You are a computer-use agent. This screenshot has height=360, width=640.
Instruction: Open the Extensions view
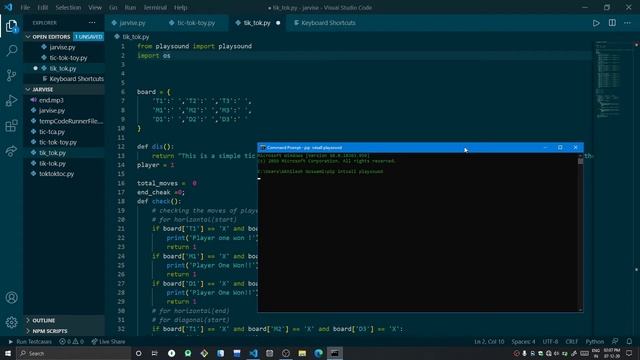[x=11, y=125]
